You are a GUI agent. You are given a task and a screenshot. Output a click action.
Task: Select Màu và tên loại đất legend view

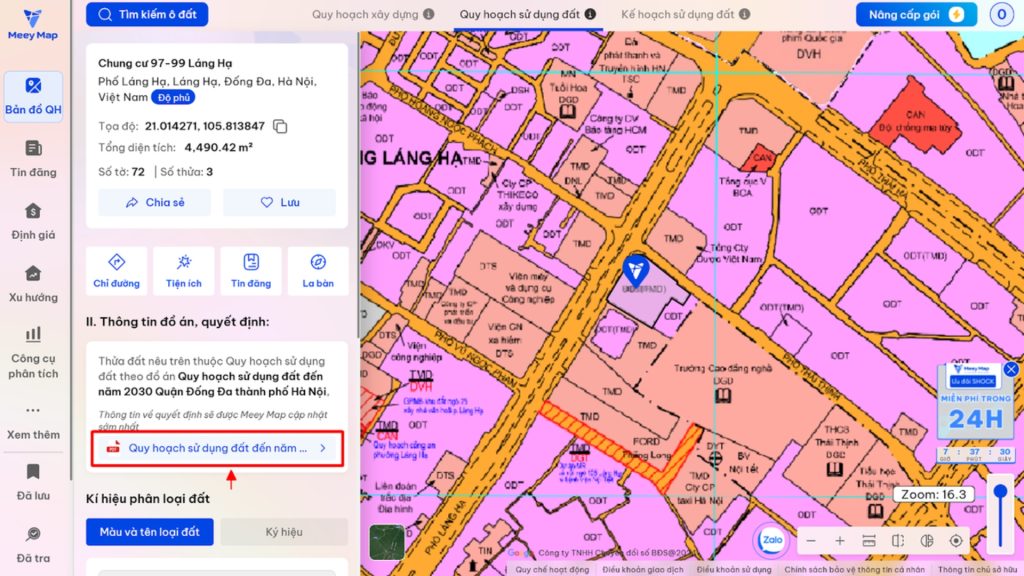pos(149,532)
